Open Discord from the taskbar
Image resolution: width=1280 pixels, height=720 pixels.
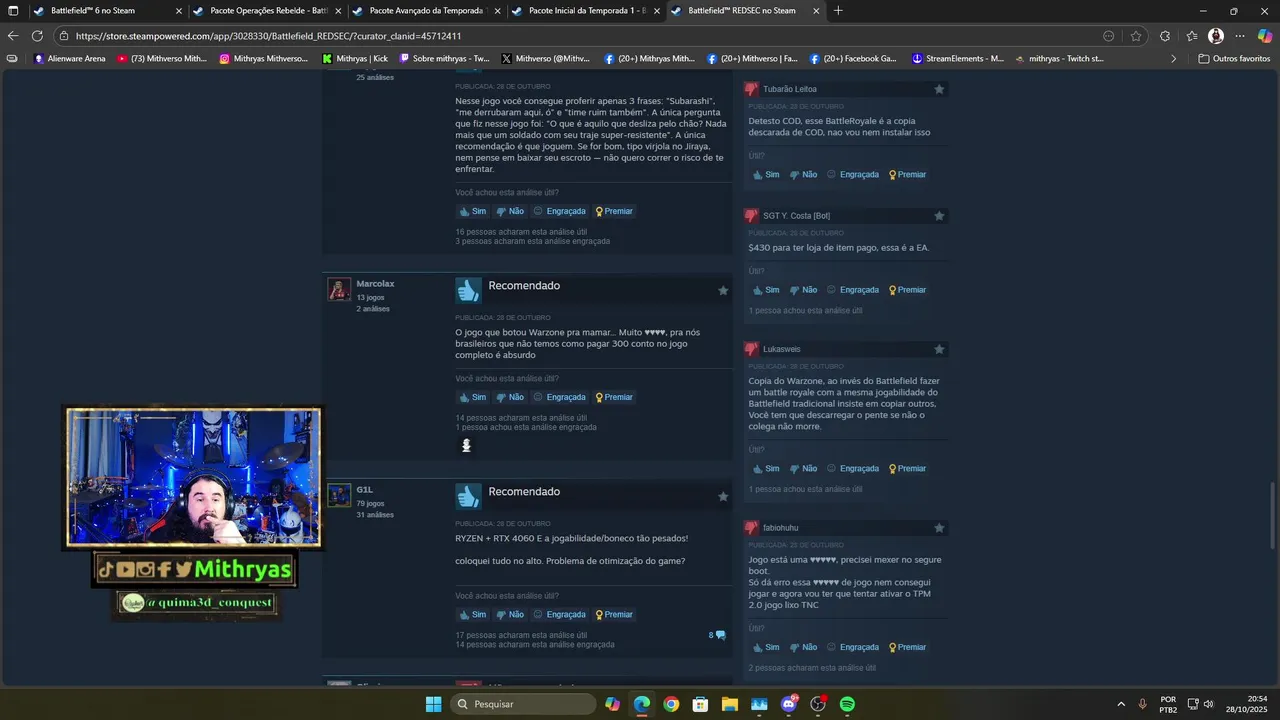point(789,704)
